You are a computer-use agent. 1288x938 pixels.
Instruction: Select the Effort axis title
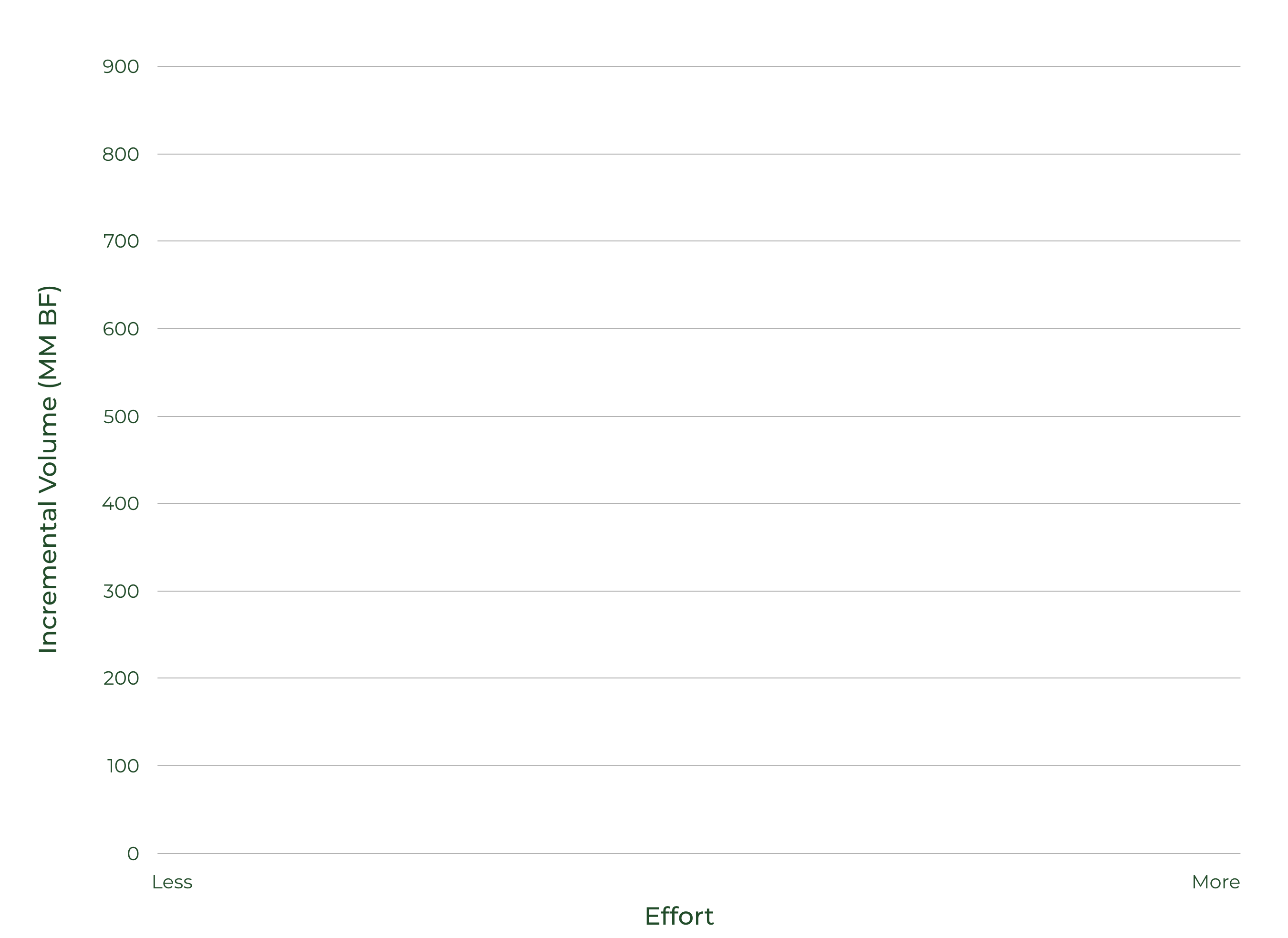point(679,917)
